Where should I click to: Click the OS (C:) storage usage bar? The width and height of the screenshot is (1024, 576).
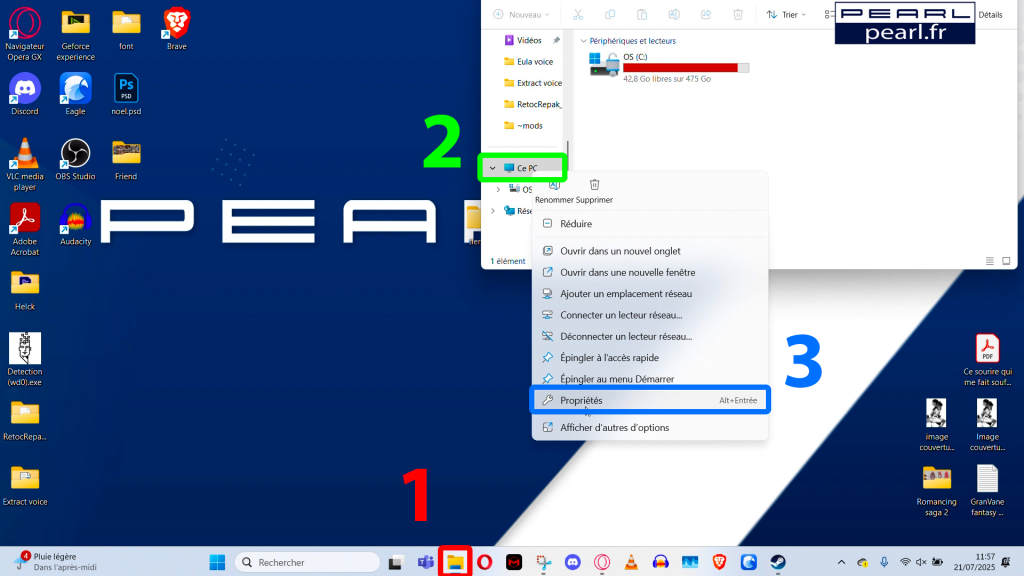click(x=686, y=68)
